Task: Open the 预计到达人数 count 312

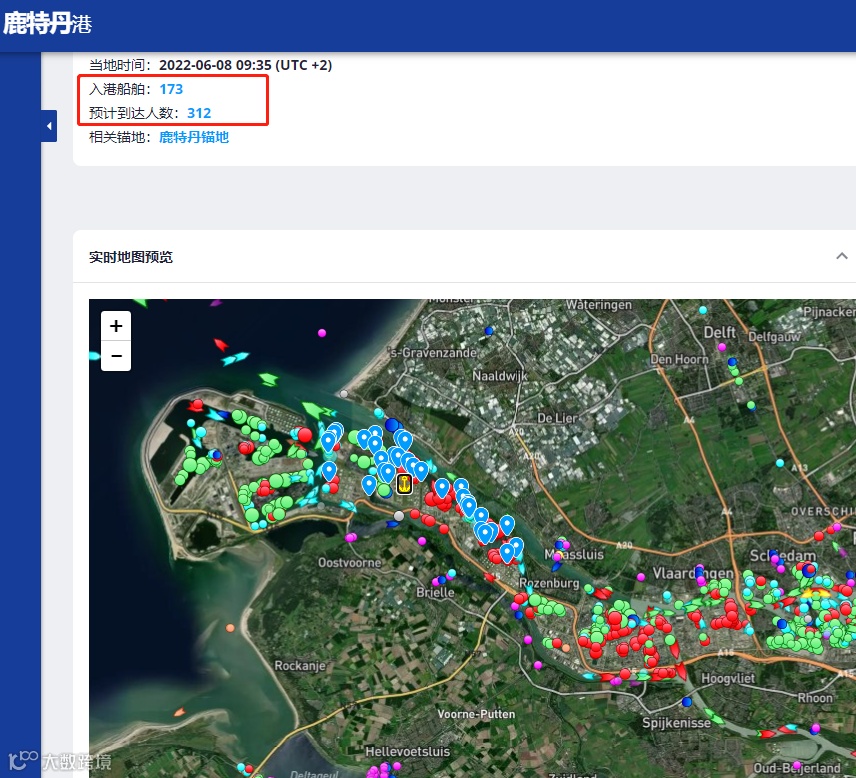Action: coord(199,113)
